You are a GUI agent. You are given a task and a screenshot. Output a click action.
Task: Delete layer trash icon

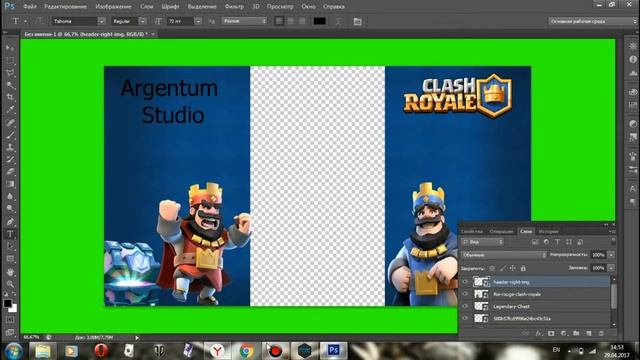601,333
